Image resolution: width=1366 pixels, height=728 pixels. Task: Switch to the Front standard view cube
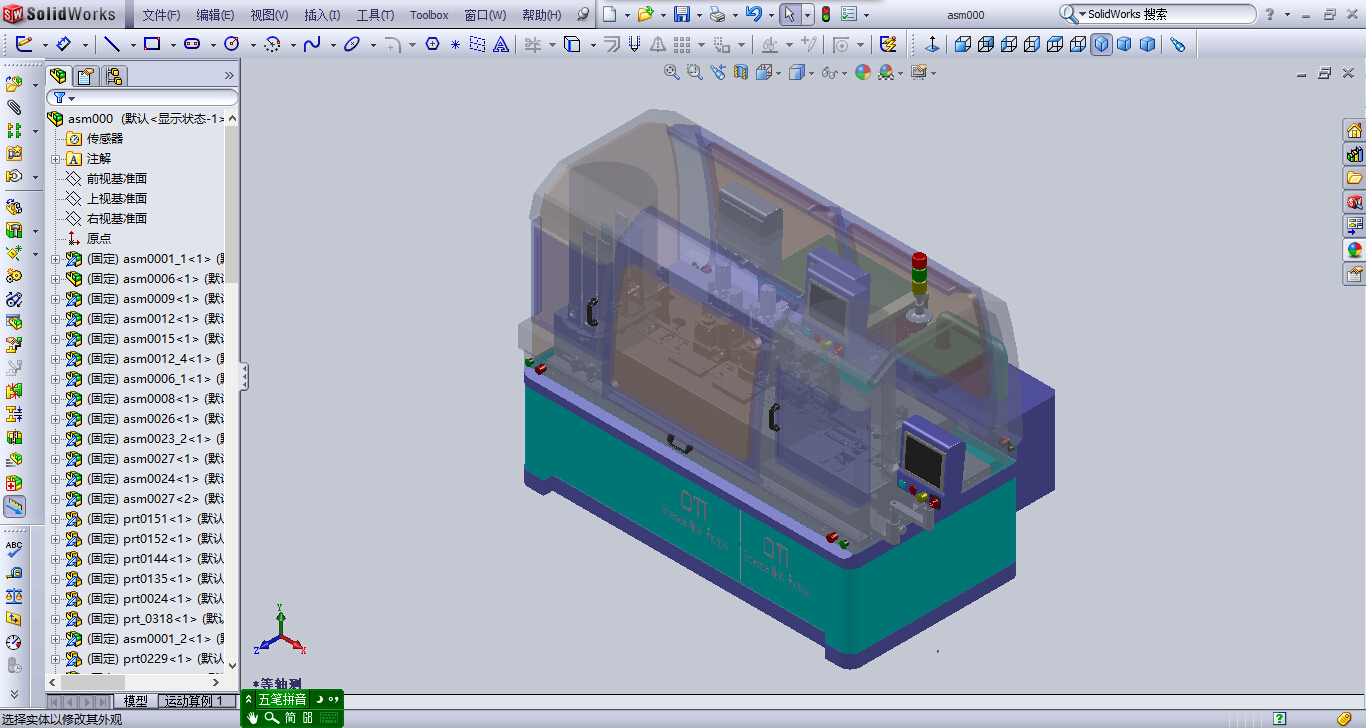(x=962, y=44)
